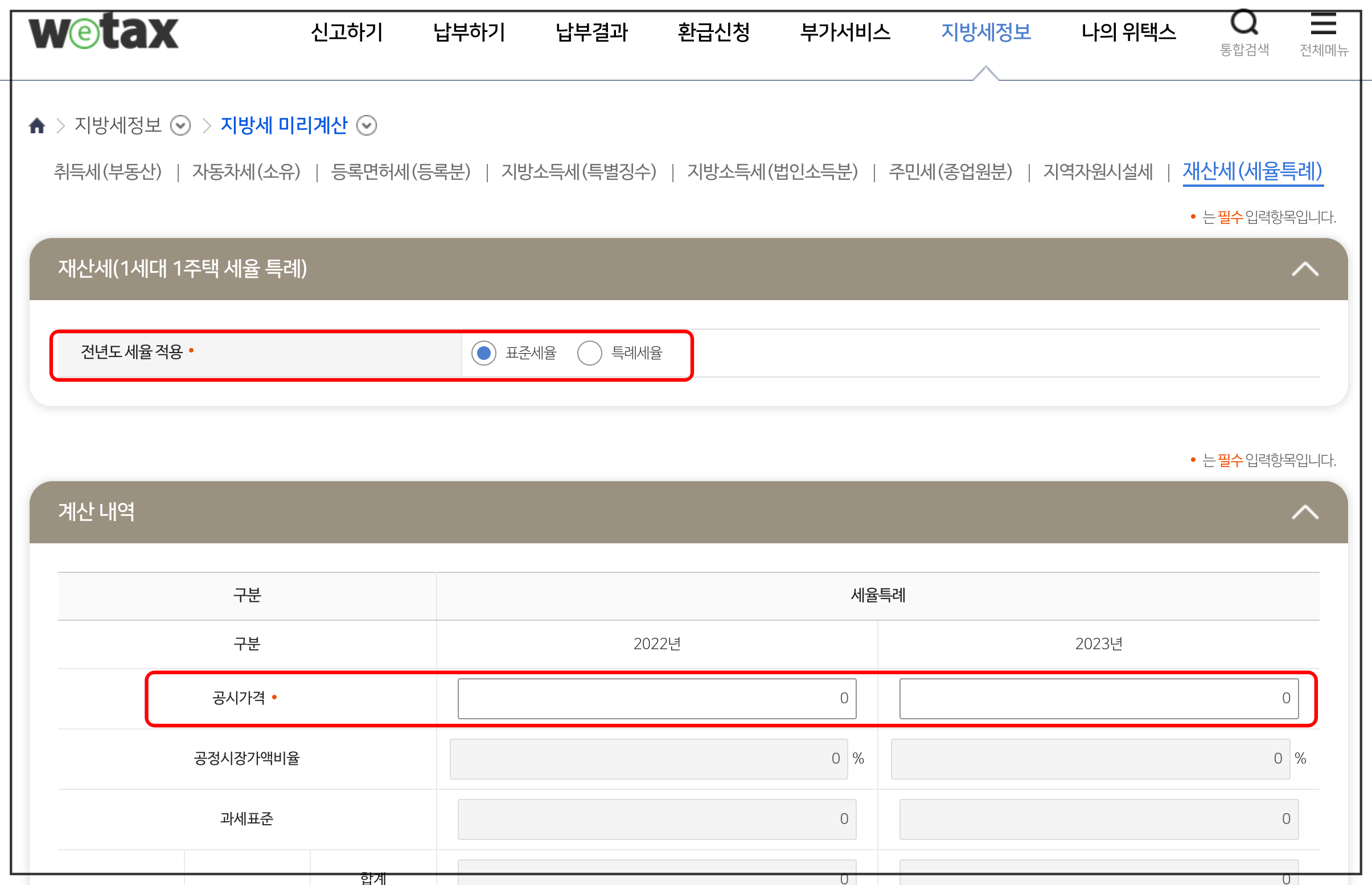Open the 환급신청 menu
The image size is (1372, 885).
click(714, 32)
